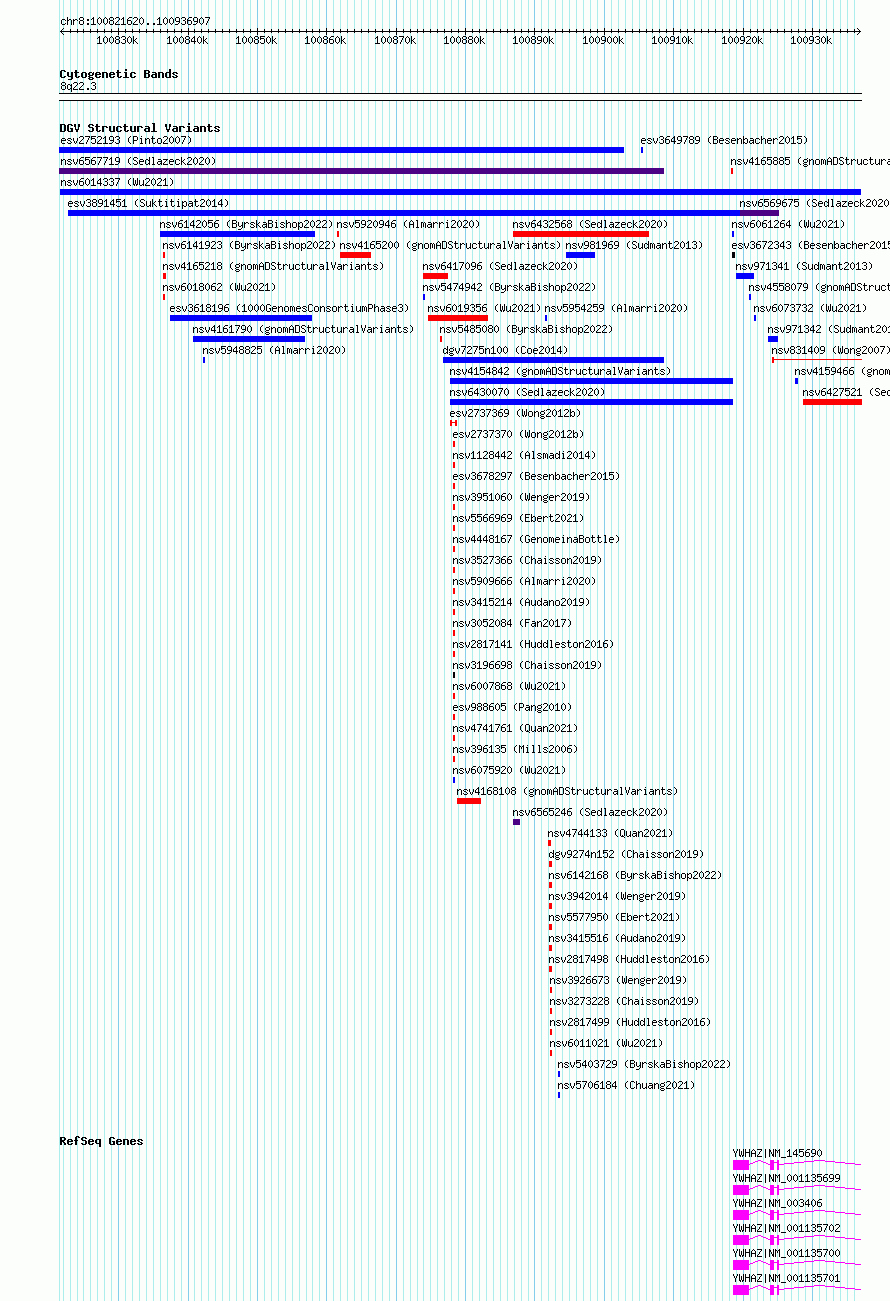Open gene YWHAZ|NM_001135700

[787, 1253]
